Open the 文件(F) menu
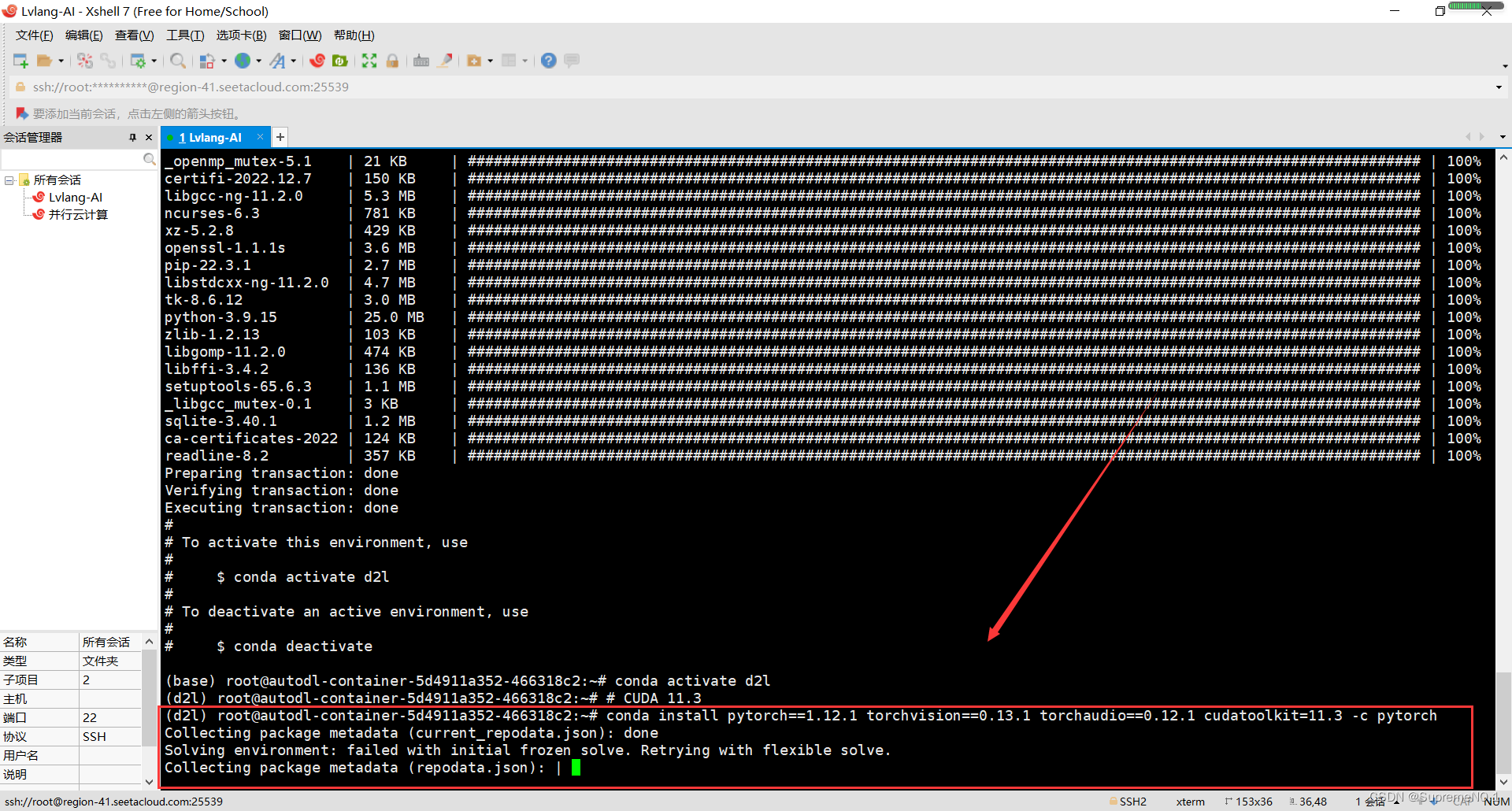 tap(34, 35)
